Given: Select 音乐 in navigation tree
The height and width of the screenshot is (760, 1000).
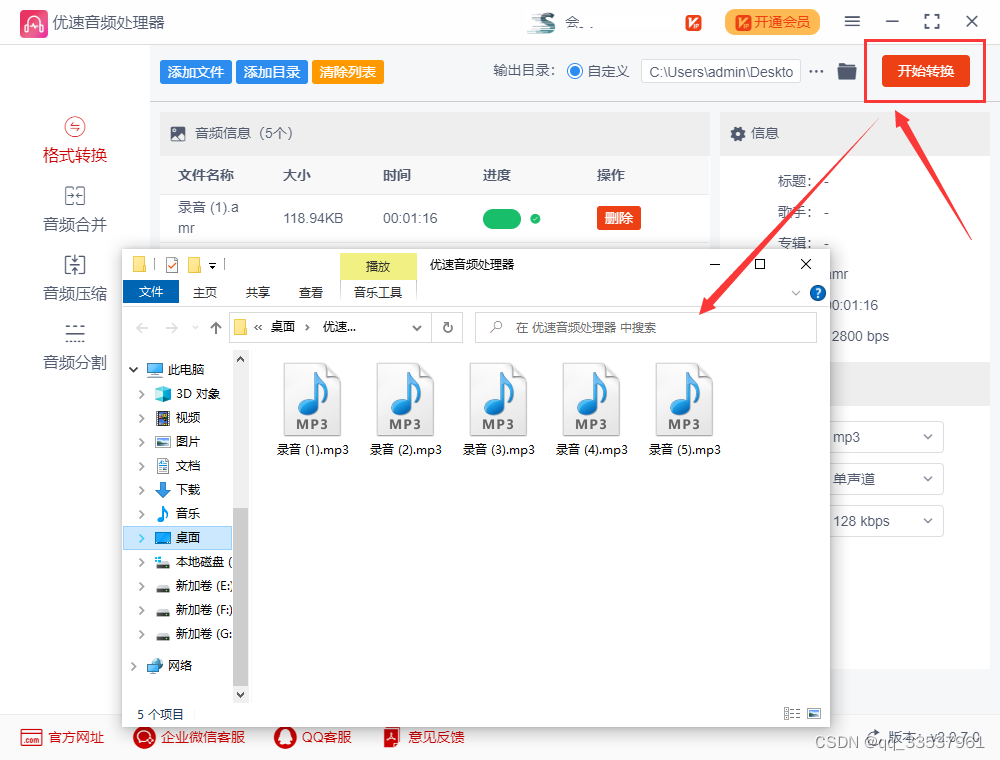Looking at the screenshot, I should click(188, 514).
